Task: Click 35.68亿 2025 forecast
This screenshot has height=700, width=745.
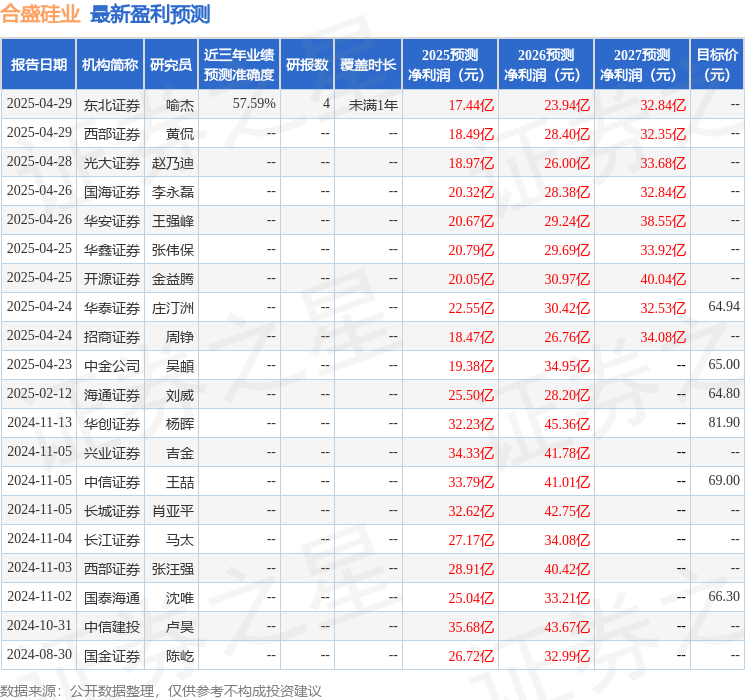Action: coord(471,627)
